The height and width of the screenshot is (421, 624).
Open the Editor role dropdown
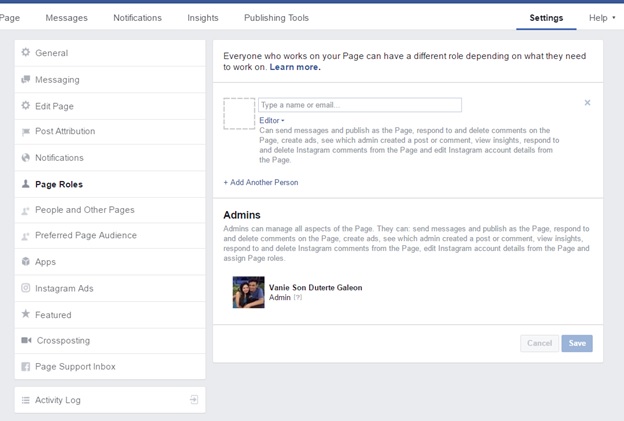[x=271, y=120]
